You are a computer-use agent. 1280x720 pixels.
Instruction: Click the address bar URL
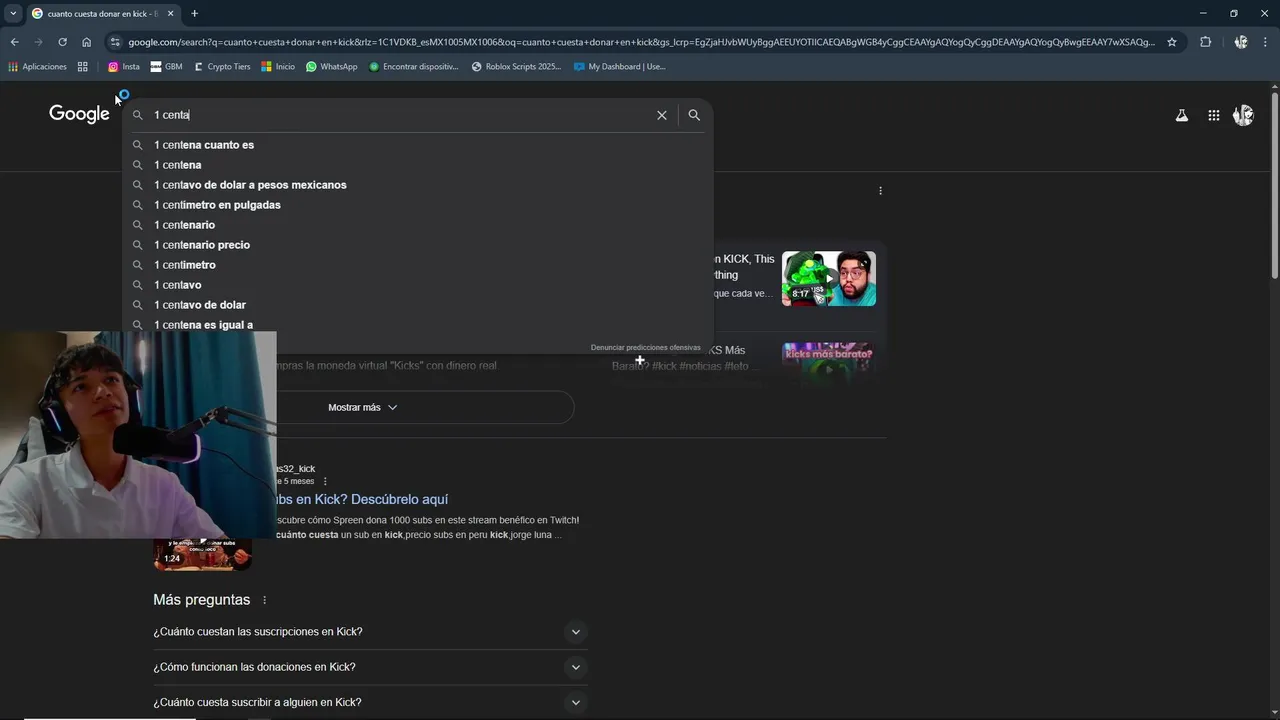point(641,42)
